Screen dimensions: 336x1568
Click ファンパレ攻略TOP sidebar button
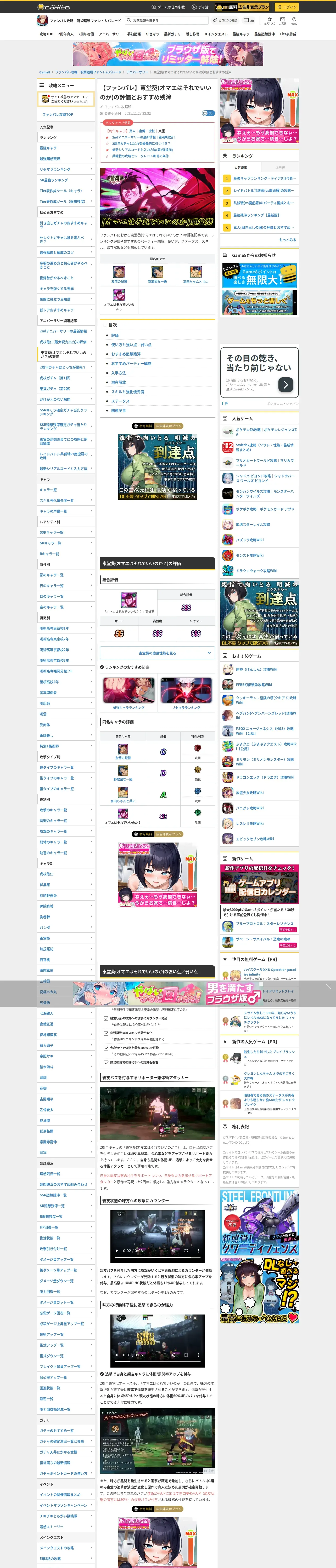point(66,114)
